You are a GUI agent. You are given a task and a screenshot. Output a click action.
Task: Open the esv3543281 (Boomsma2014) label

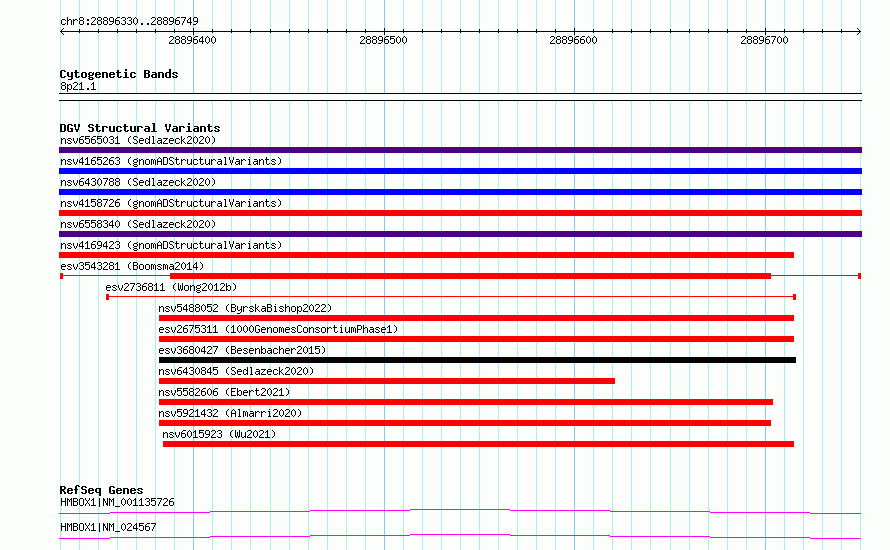132,266
